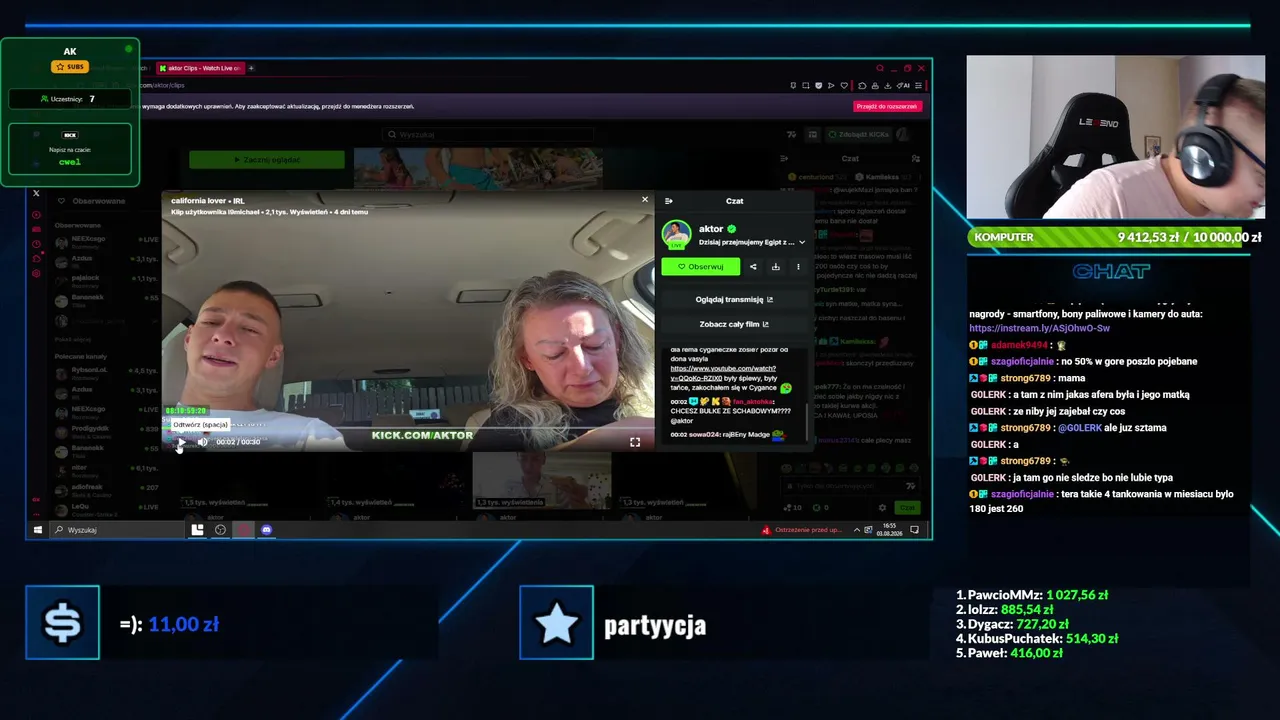
Task: Open the Windows Start menu
Action: 38,530
